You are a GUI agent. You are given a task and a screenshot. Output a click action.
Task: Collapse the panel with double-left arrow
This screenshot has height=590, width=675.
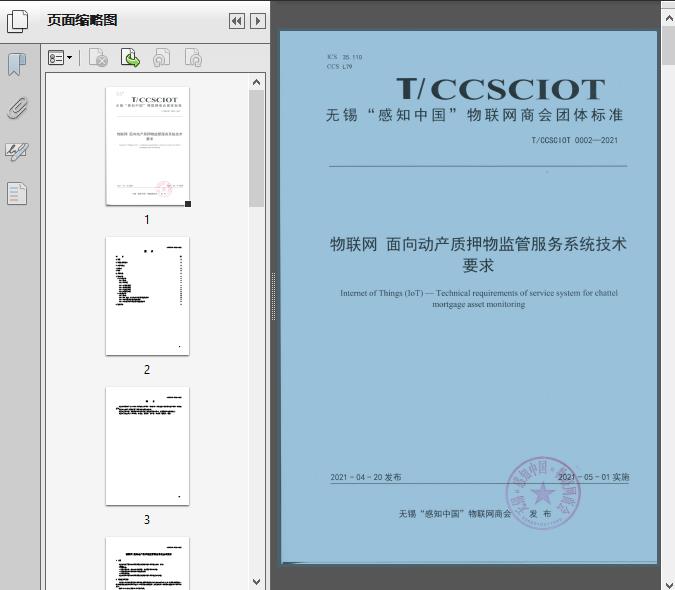point(237,21)
